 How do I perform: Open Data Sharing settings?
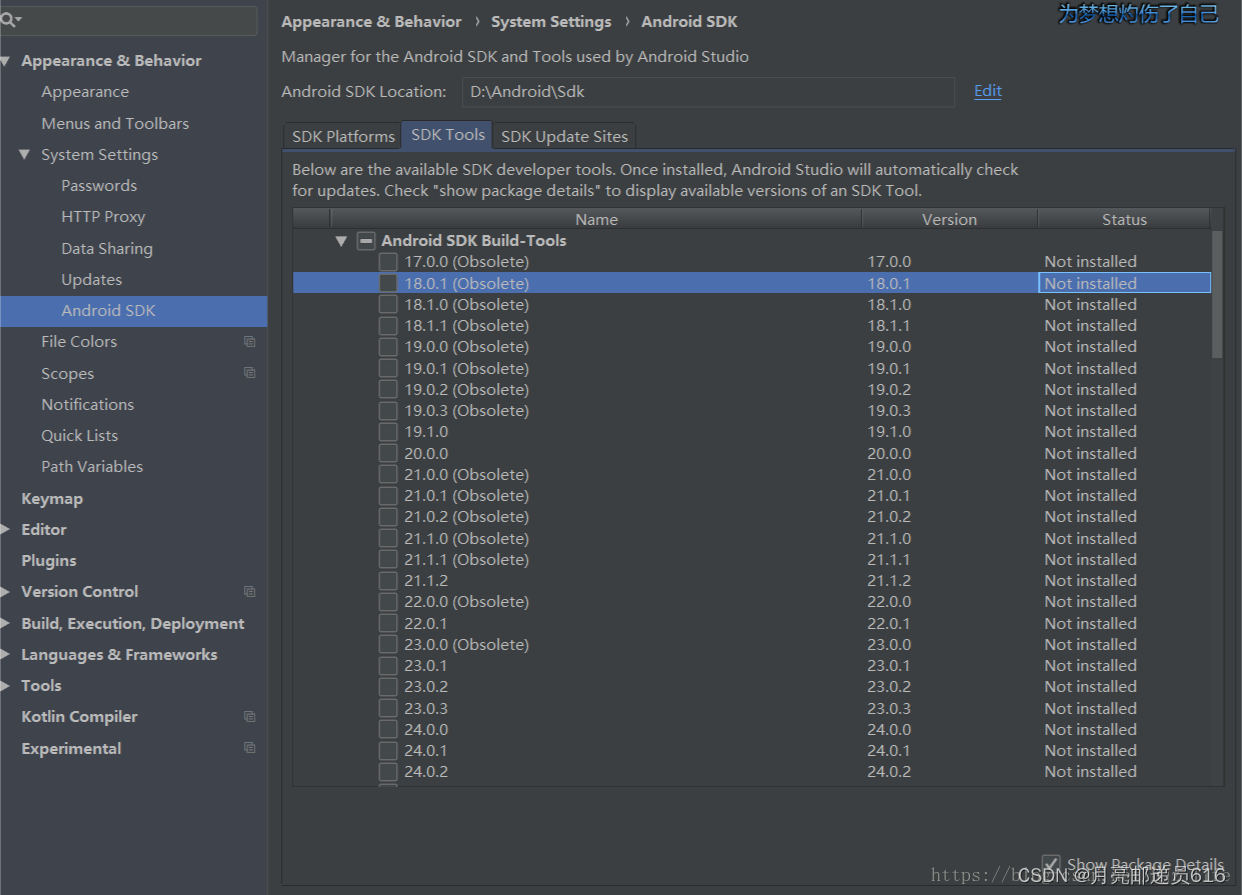(107, 249)
